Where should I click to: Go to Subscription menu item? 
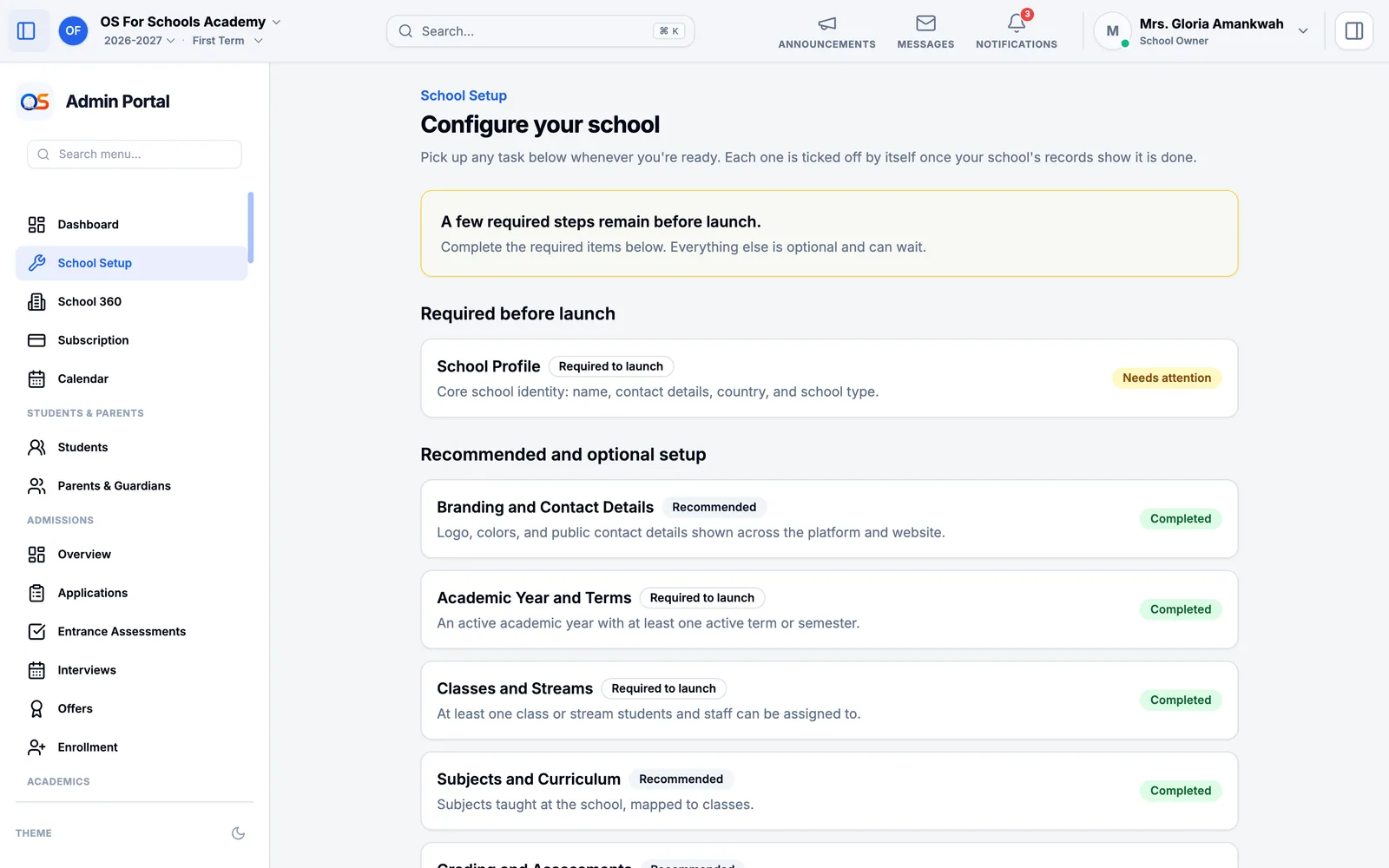click(132, 340)
